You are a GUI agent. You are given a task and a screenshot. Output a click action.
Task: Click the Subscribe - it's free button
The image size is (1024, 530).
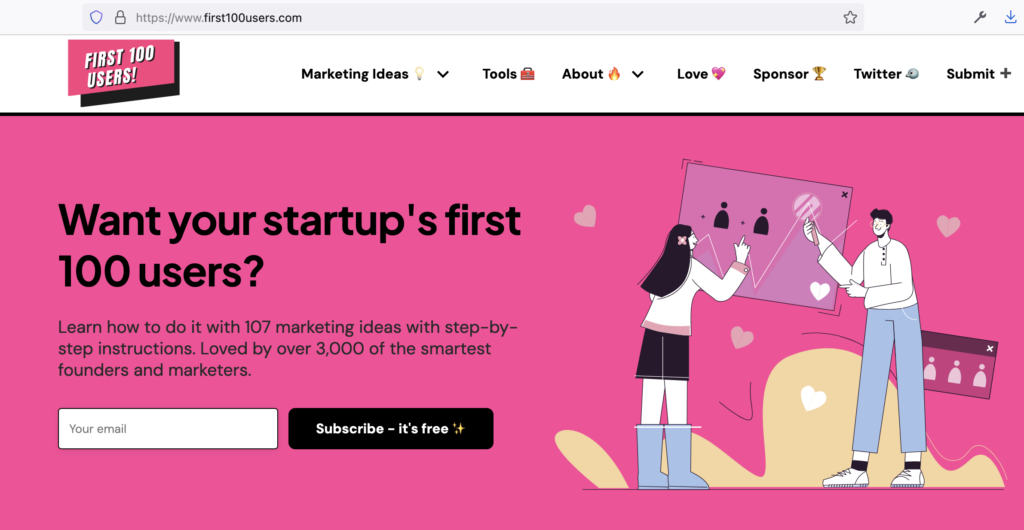coord(391,429)
